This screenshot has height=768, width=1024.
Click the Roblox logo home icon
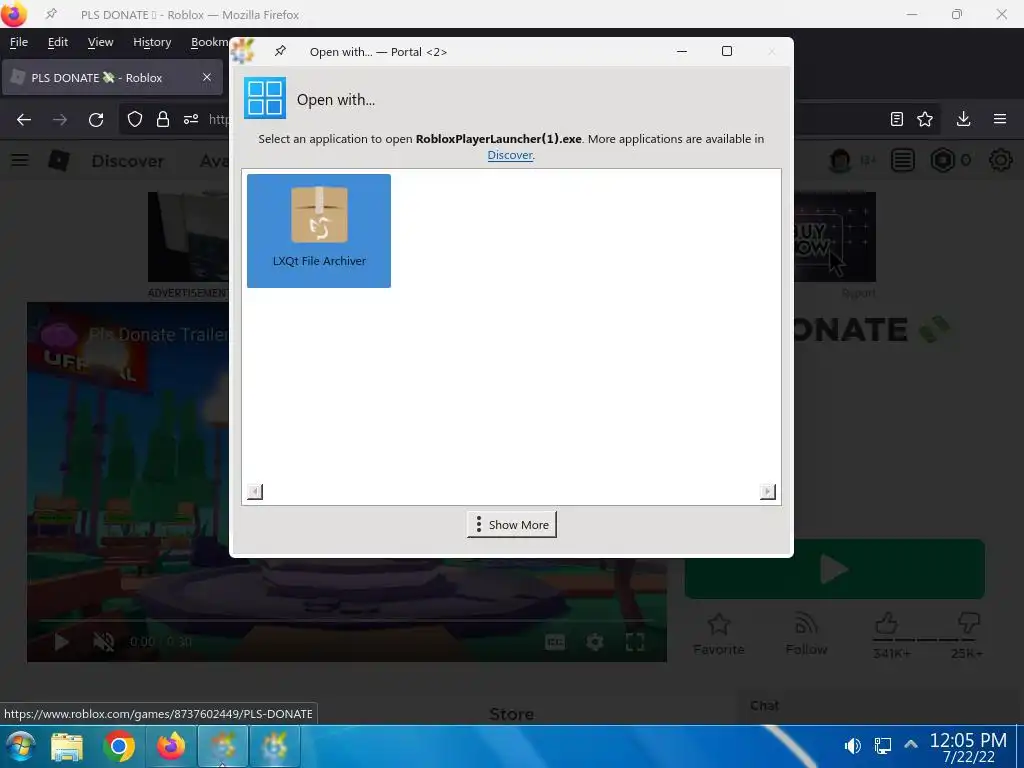pyautogui.click(x=59, y=160)
